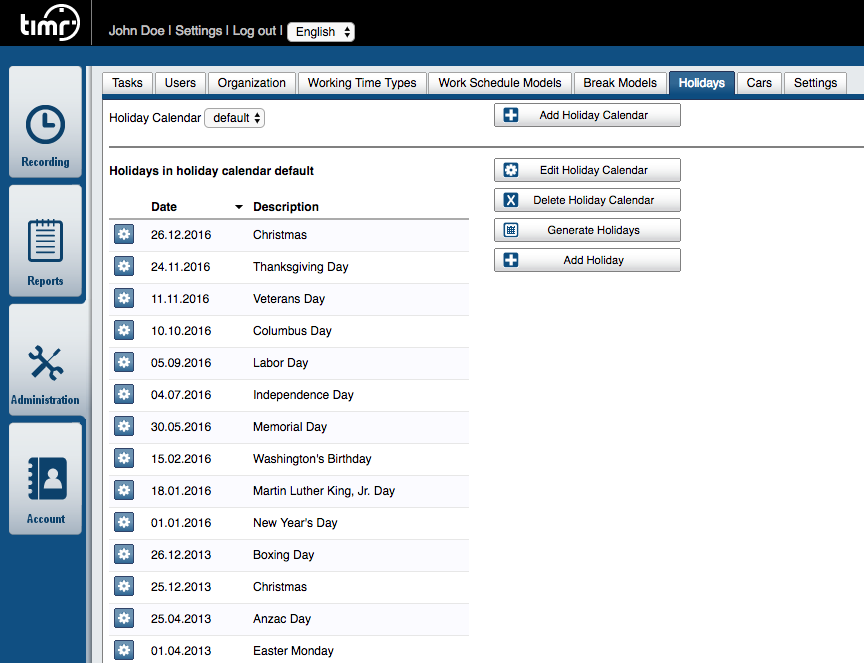Open the Reports notepad icon
864x663 pixels.
(x=45, y=242)
